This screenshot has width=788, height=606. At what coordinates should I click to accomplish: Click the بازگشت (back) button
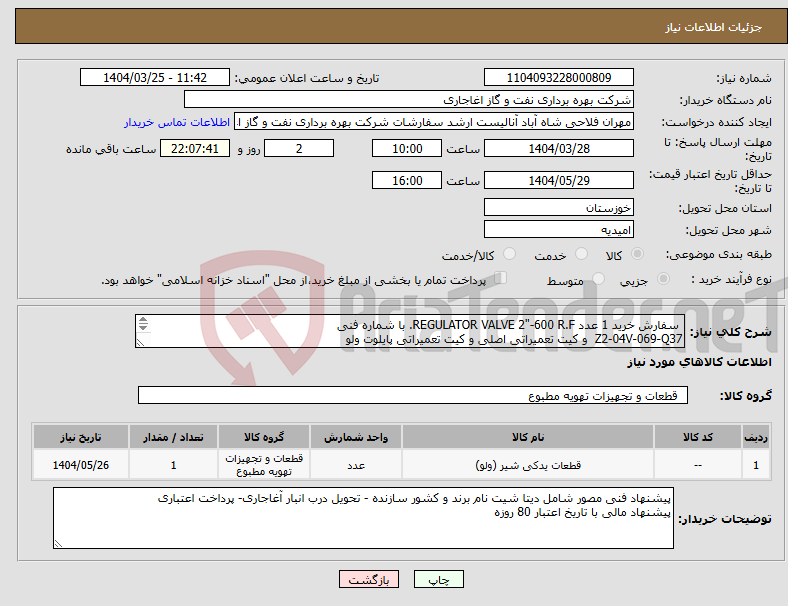pyautogui.click(x=369, y=579)
